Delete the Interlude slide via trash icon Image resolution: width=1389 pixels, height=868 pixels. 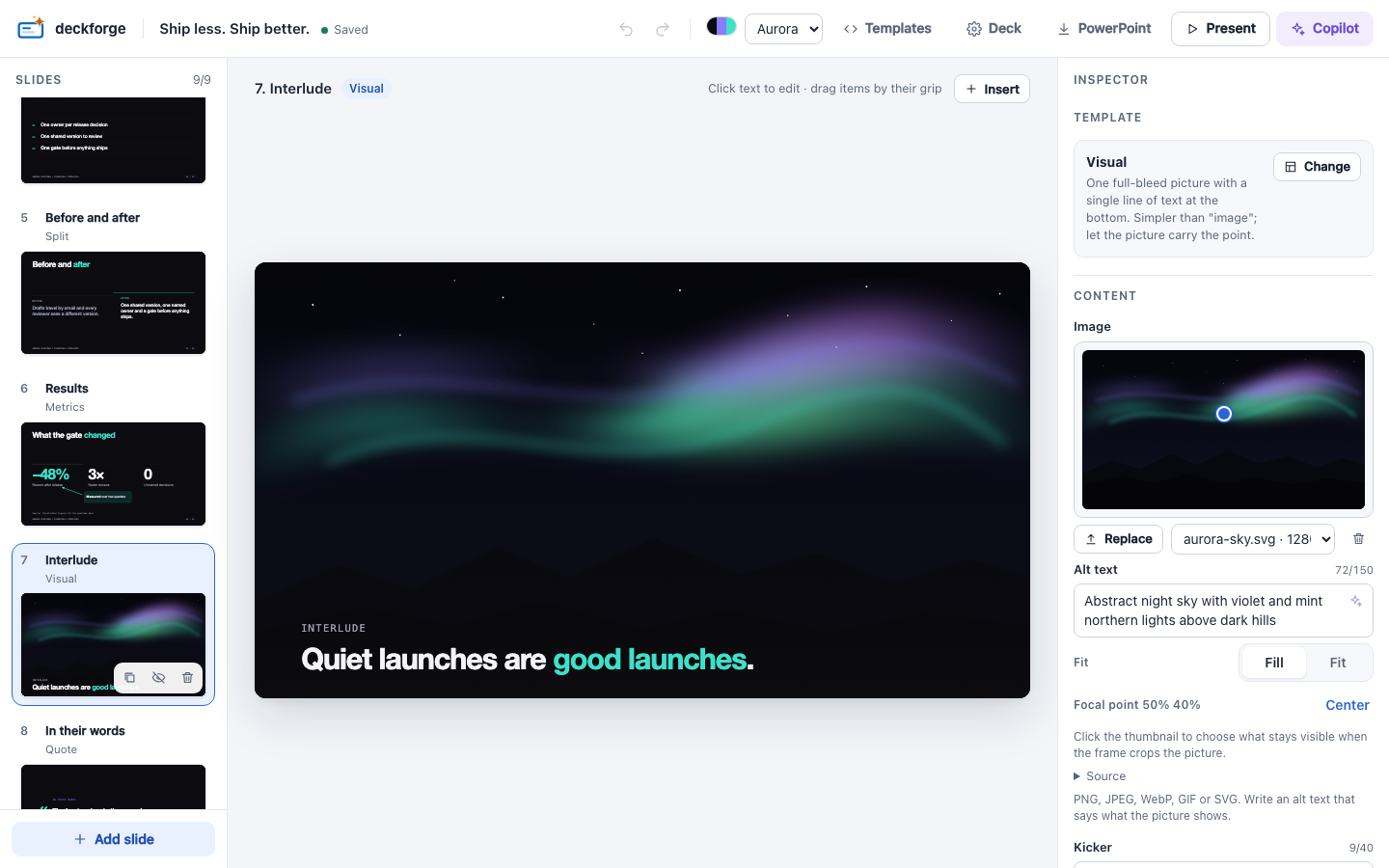point(187,678)
